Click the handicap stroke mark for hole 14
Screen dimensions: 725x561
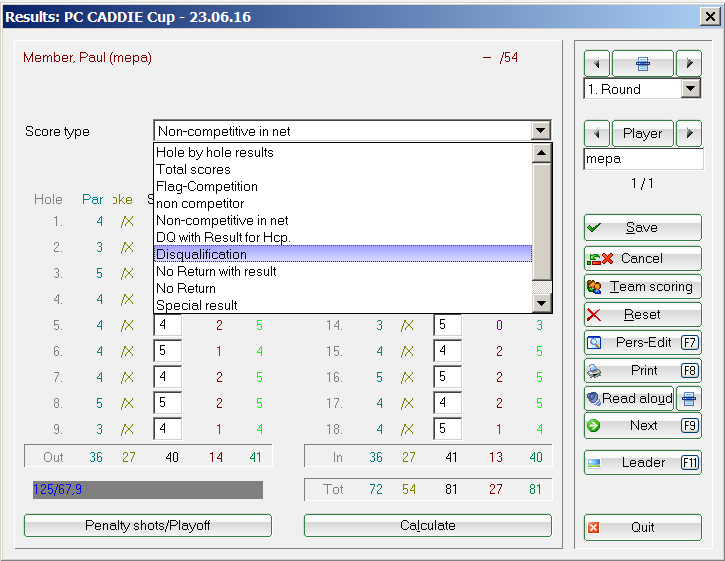pos(407,326)
